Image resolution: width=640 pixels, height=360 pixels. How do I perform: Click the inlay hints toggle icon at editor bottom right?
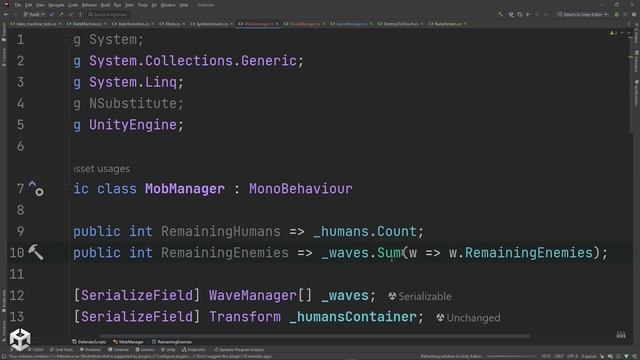tap(621, 335)
